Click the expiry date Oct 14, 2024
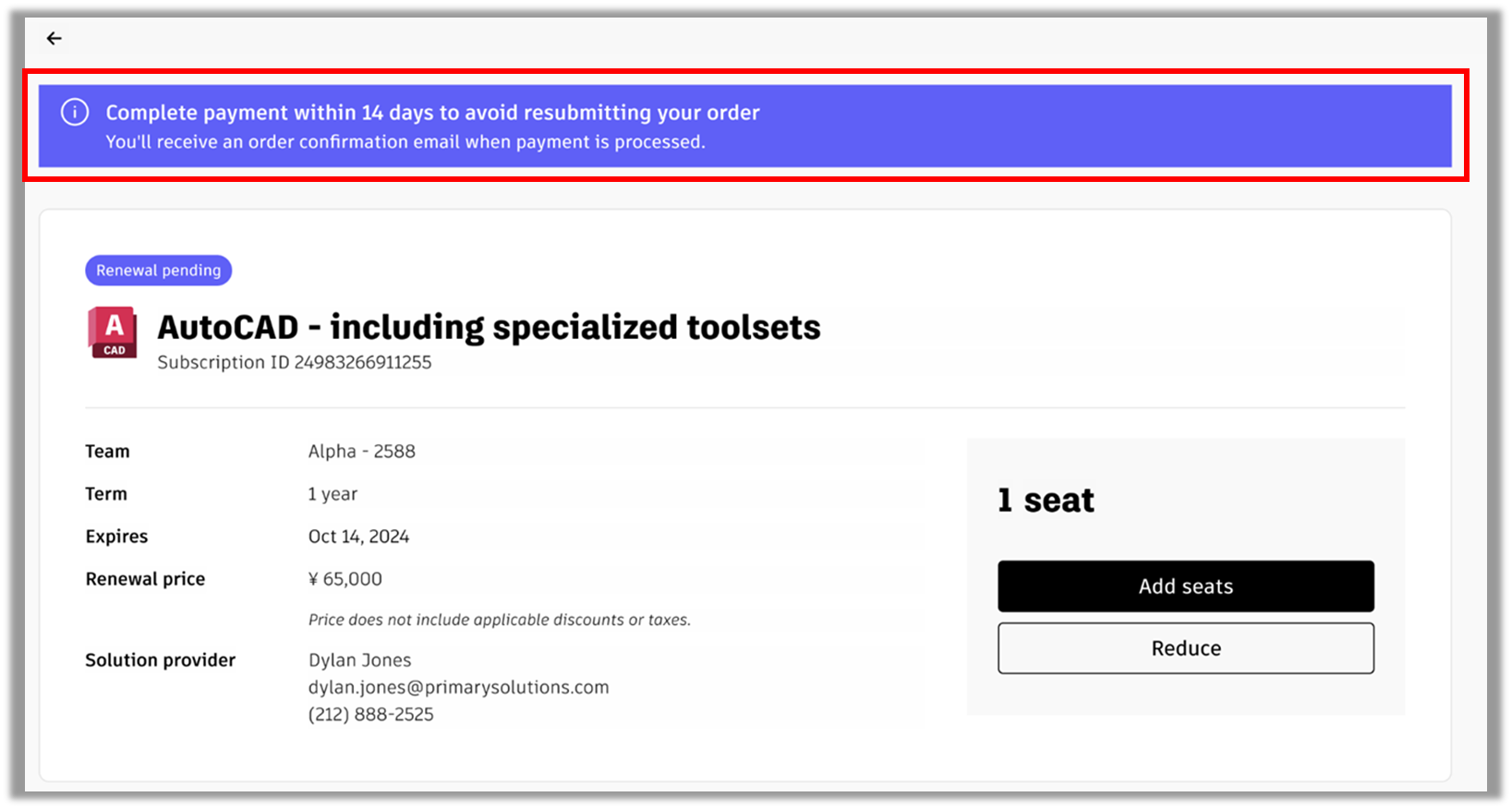The height and width of the screenshot is (809, 1512). pyautogui.click(x=358, y=537)
